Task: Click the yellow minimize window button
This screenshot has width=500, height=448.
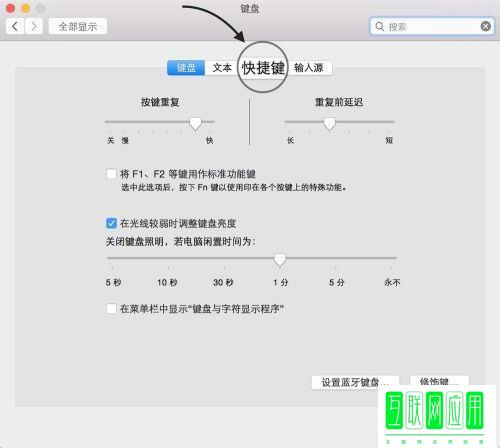Action: point(26,8)
